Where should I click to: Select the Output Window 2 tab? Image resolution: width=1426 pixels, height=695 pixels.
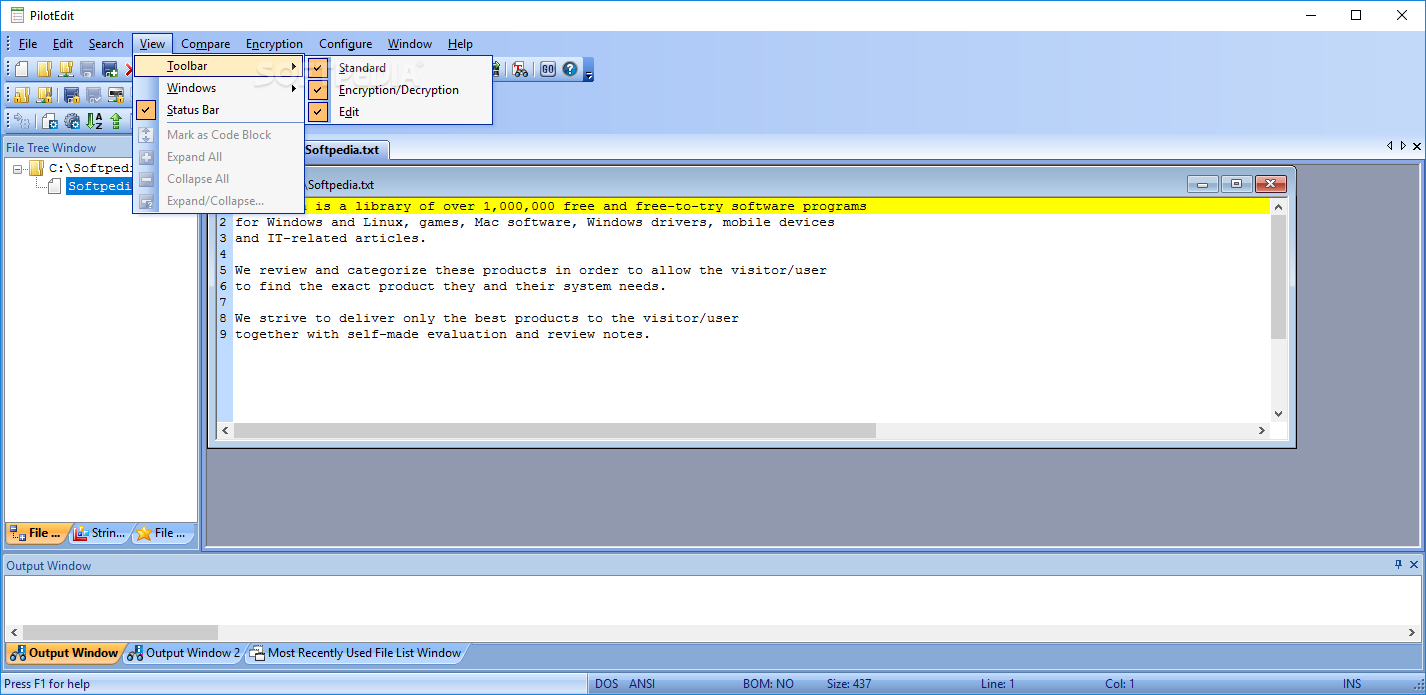(x=184, y=653)
